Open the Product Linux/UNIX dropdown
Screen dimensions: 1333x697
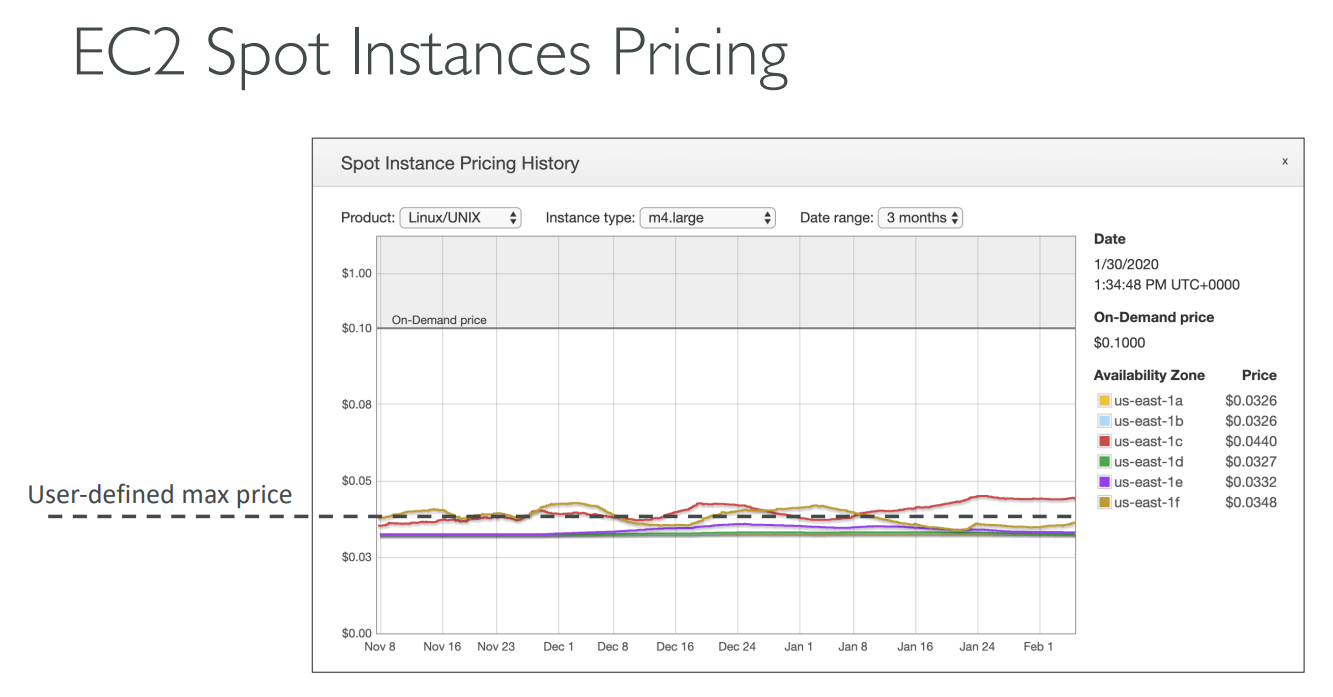460,218
